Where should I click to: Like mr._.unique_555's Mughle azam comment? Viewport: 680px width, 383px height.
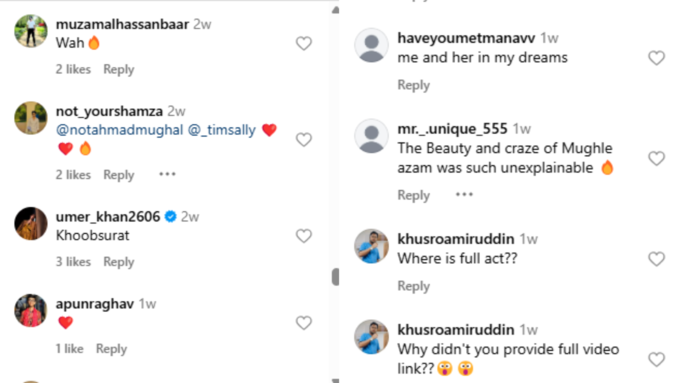(x=656, y=158)
